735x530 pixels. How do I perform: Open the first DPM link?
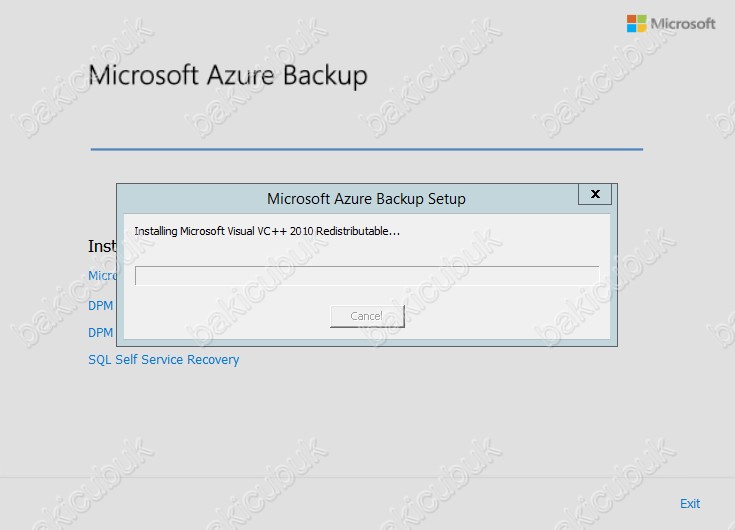(x=101, y=306)
